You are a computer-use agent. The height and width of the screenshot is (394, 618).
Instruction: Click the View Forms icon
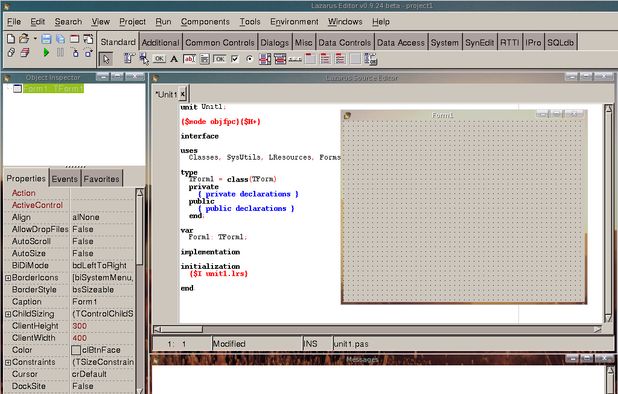(24, 52)
